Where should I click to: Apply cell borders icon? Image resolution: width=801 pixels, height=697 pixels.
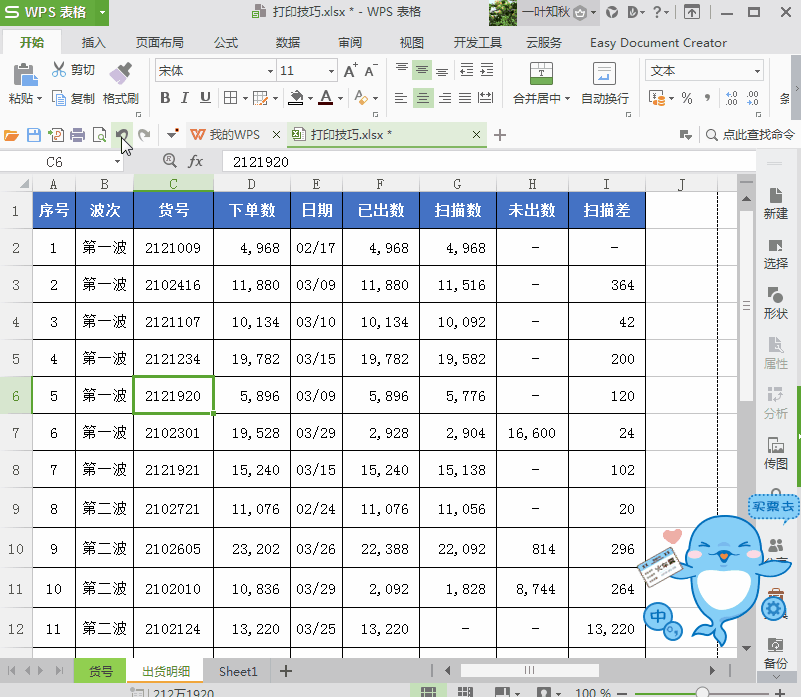(230, 98)
